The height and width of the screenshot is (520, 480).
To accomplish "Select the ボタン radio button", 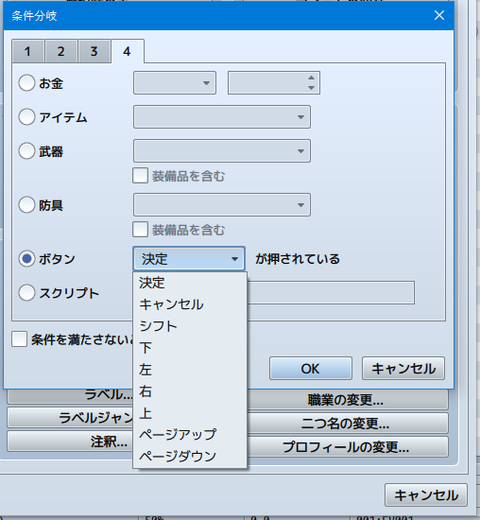I will click(27, 259).
